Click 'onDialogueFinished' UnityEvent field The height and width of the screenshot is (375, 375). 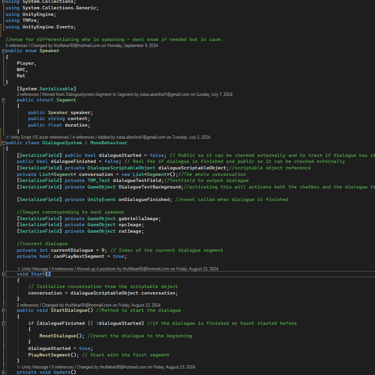[145, 200]
